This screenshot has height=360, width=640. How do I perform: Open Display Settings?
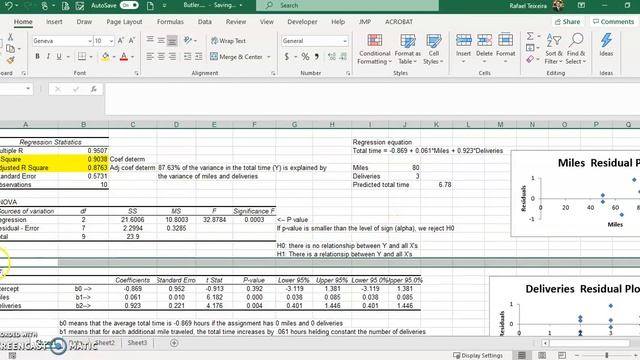[478, 356]
